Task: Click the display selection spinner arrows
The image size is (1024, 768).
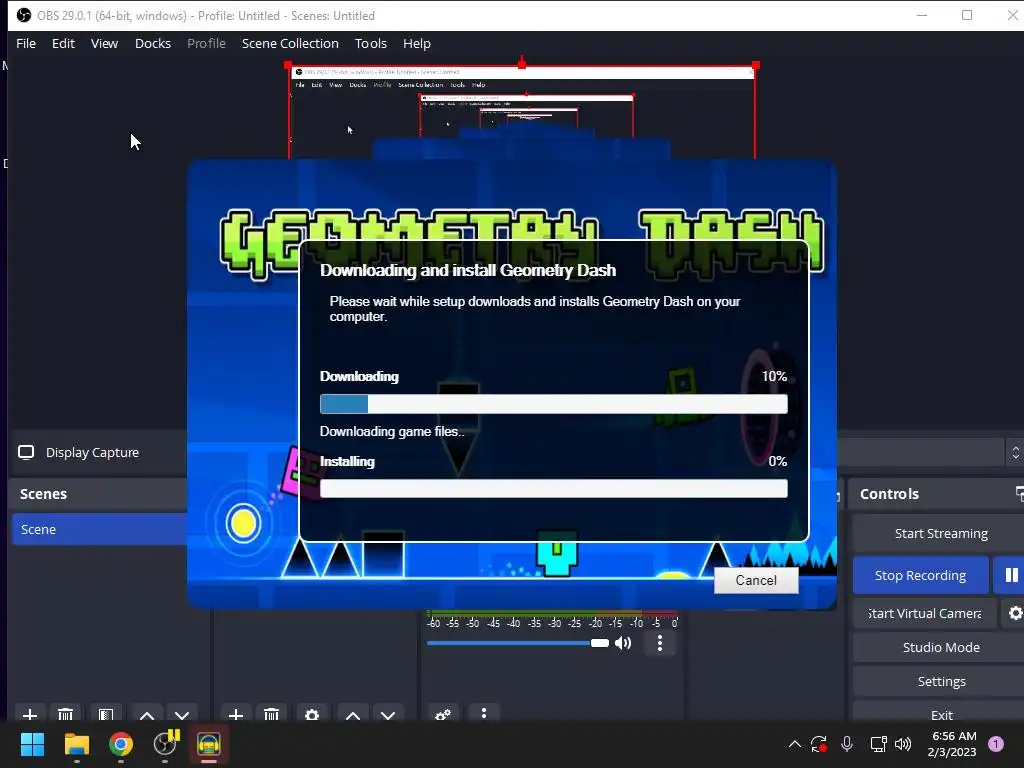Action: pos(1016,453)
